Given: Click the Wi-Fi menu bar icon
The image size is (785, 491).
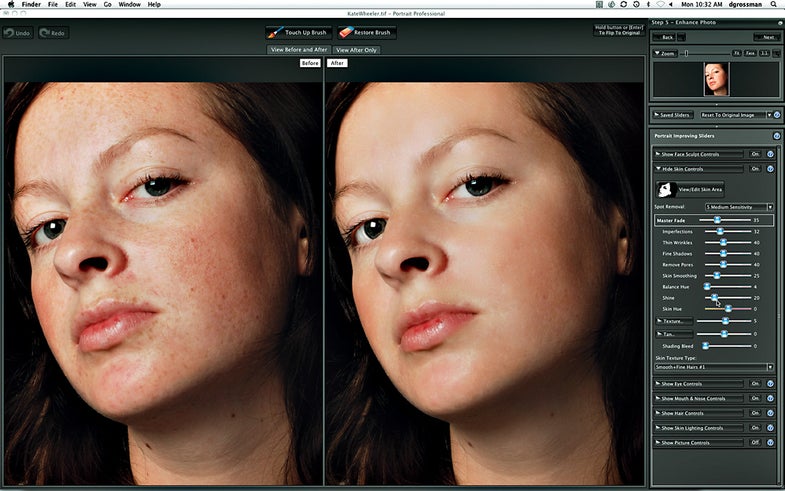Looking at the screenshot, I should pyautogui.click(x=660, y=4).
